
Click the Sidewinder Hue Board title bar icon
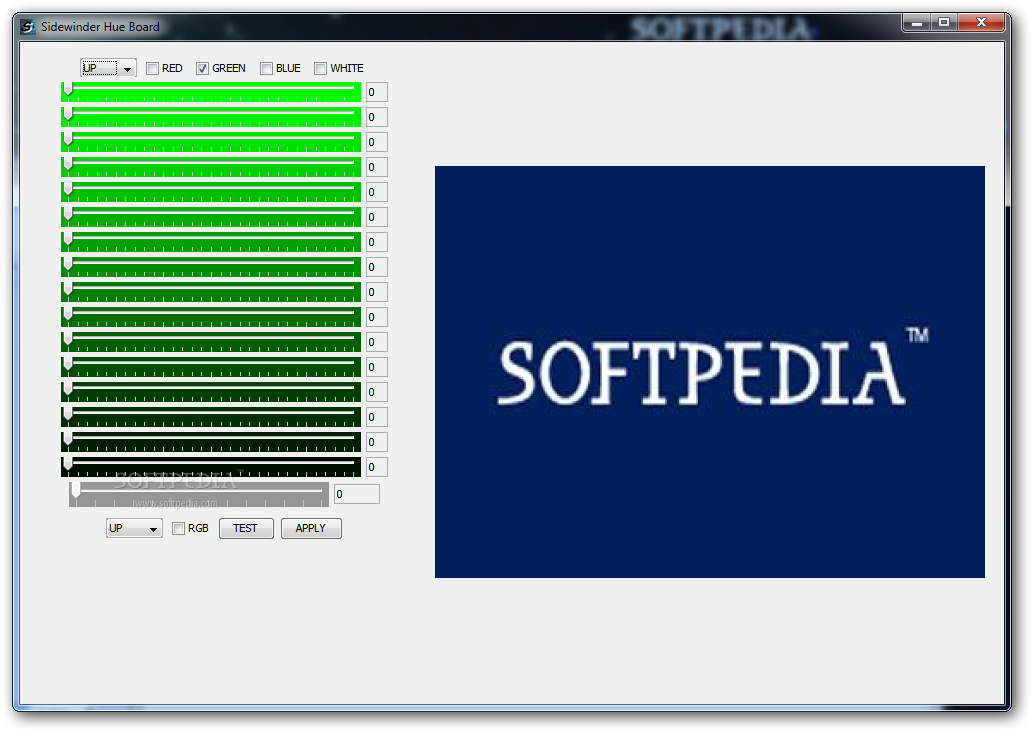[x=28, y=27]
